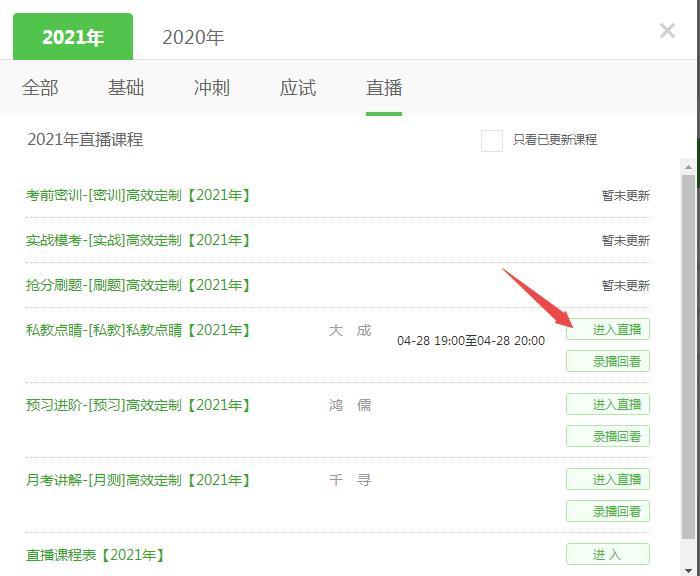This screenshot has height=576, width=700.
Task: Open the 考前密训 course link
Action: (138, 195)
